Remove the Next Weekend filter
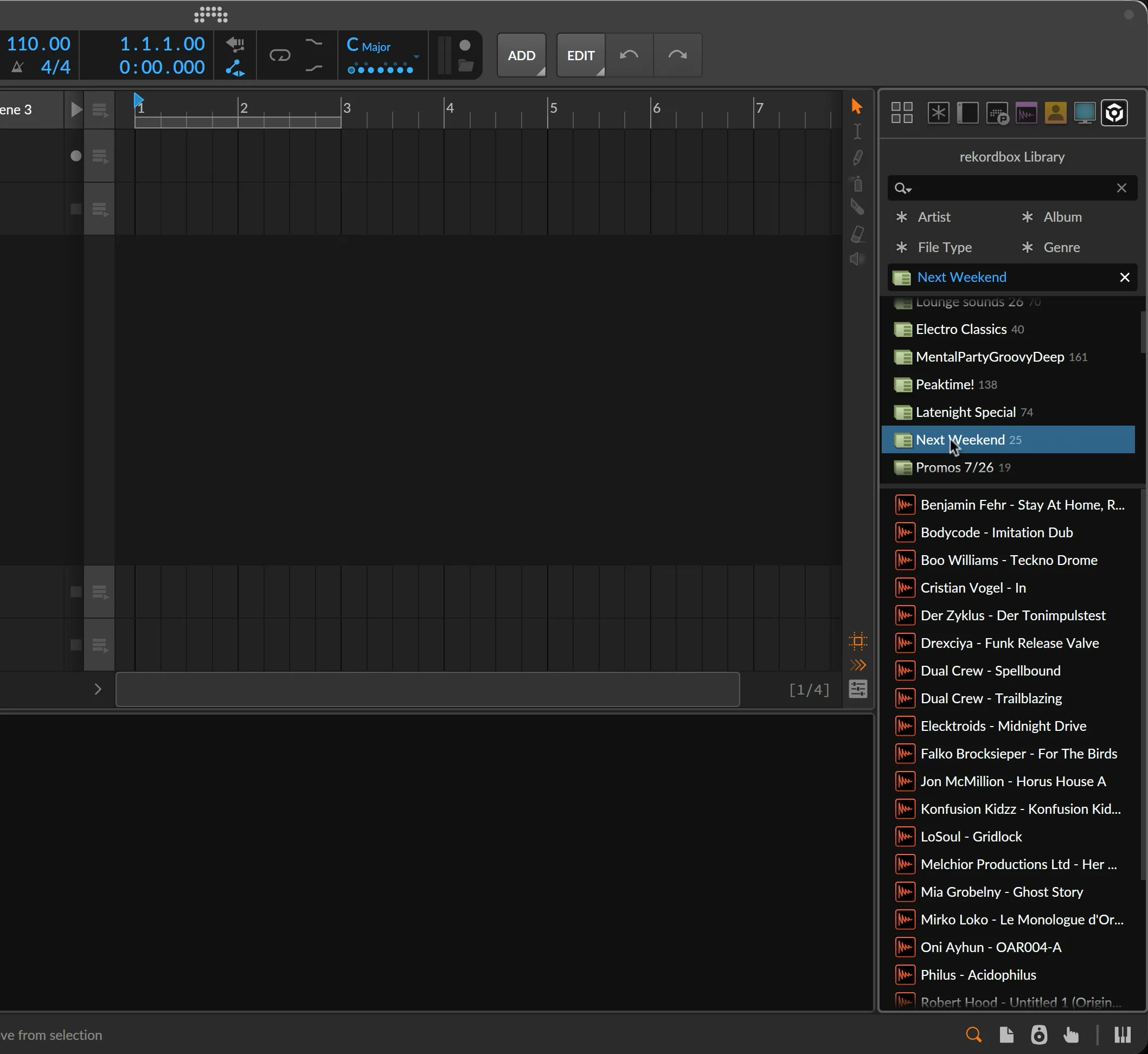This screenshot has width=1148, height=1054. [1124, 277]
